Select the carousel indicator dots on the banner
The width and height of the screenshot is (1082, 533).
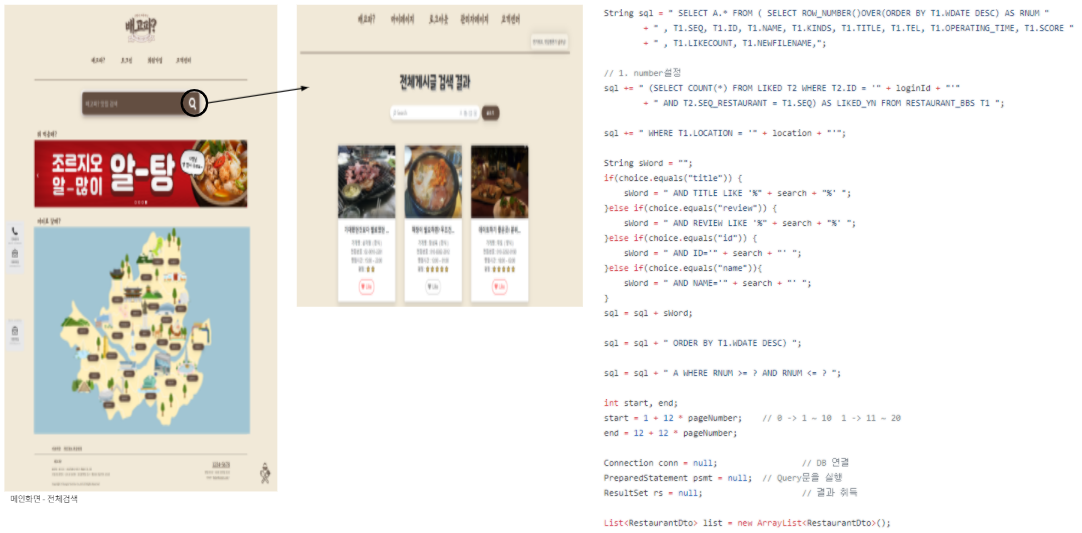pos(140,202)
